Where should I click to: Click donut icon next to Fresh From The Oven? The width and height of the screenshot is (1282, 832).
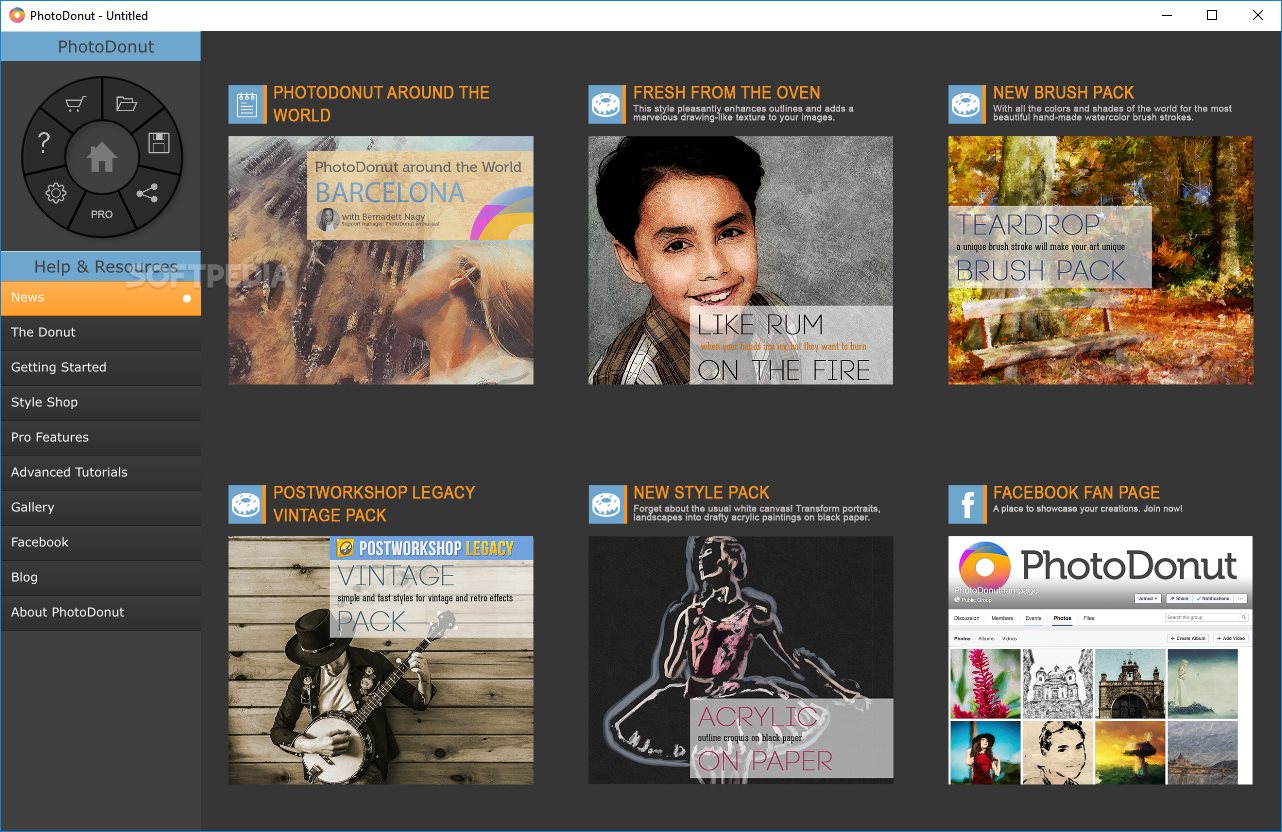[608, 104]
